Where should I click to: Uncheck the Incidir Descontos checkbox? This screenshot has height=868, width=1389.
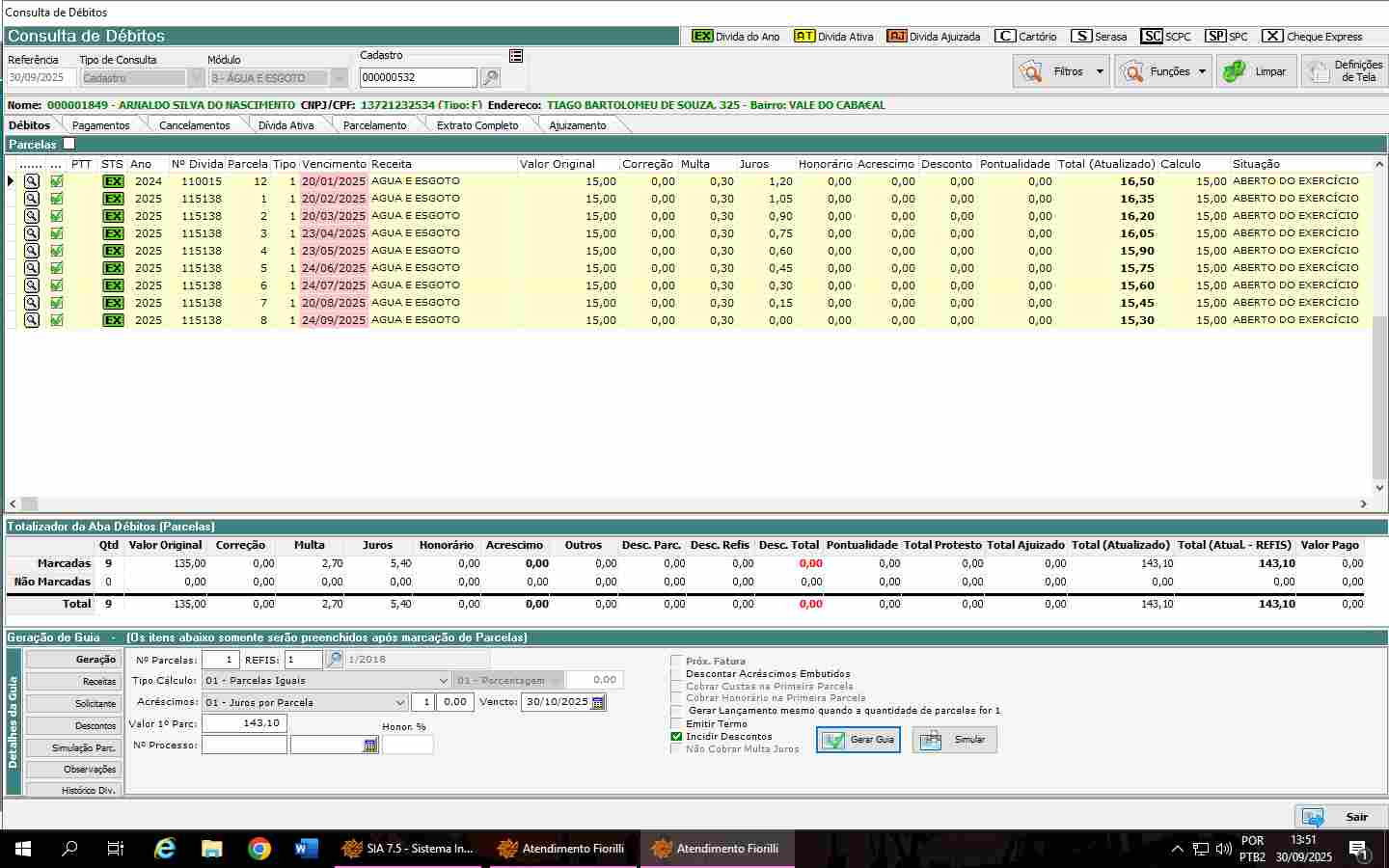click(x=676, y=737)
